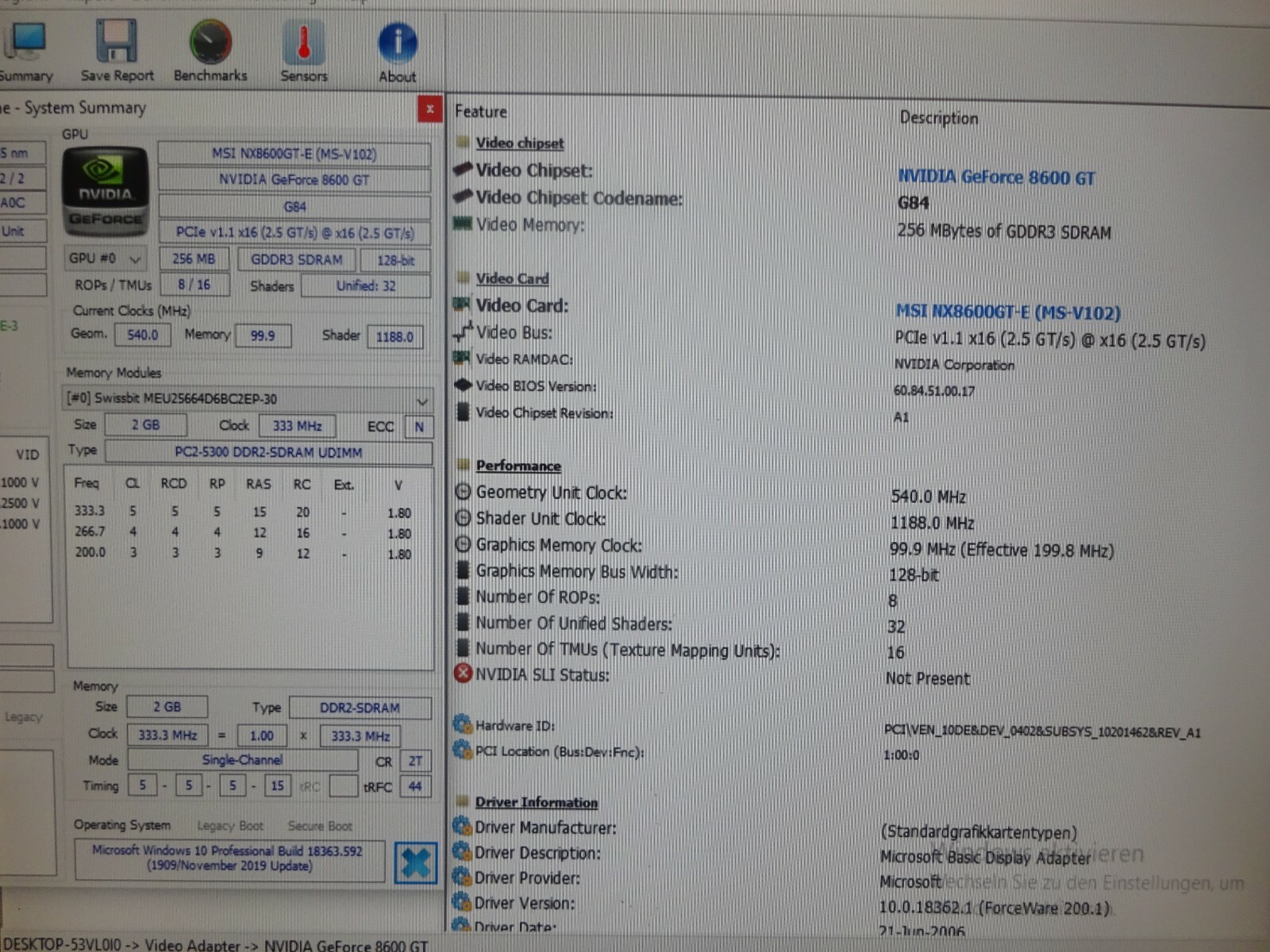The image size is (1270, 952).
Task: Close System Summary with the red X
Action: click(x=429, y=109)
